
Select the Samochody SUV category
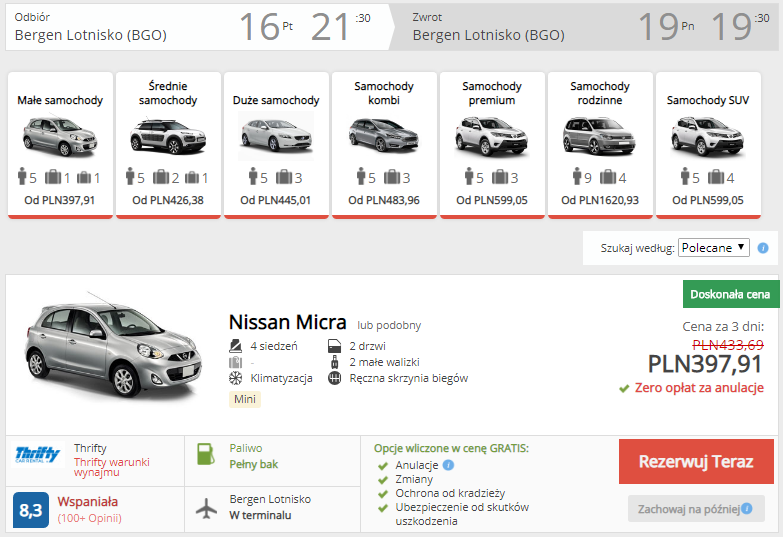coord(708,144)
